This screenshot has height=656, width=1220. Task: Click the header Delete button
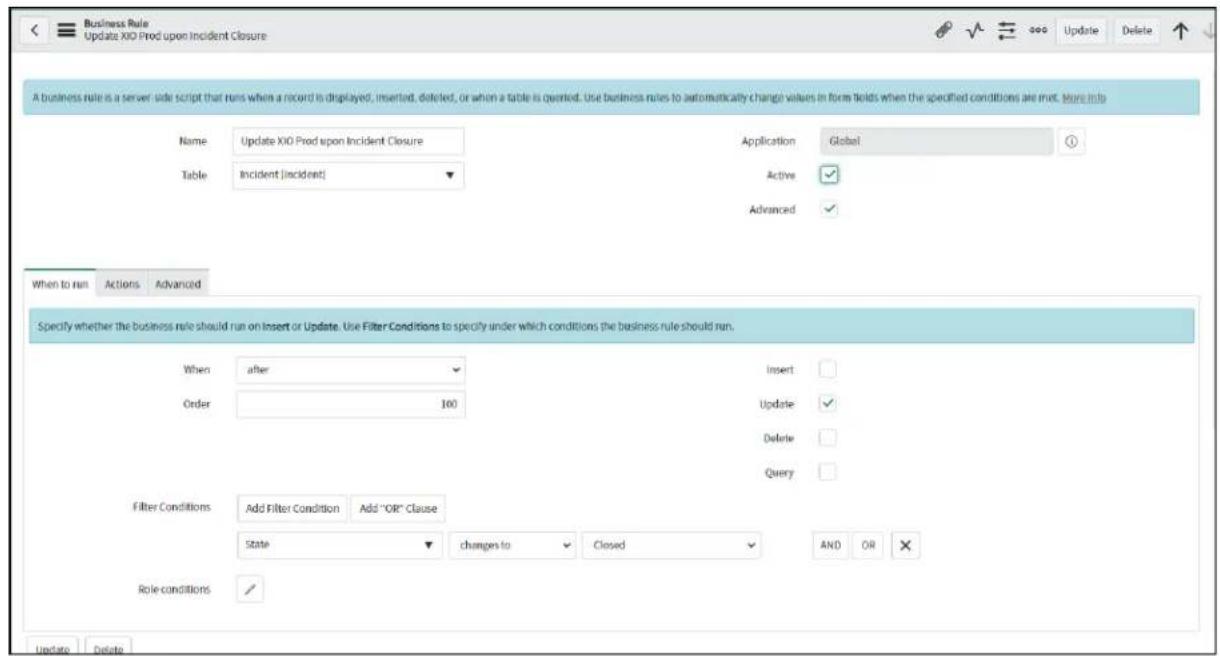click(x=1135, y=31)
